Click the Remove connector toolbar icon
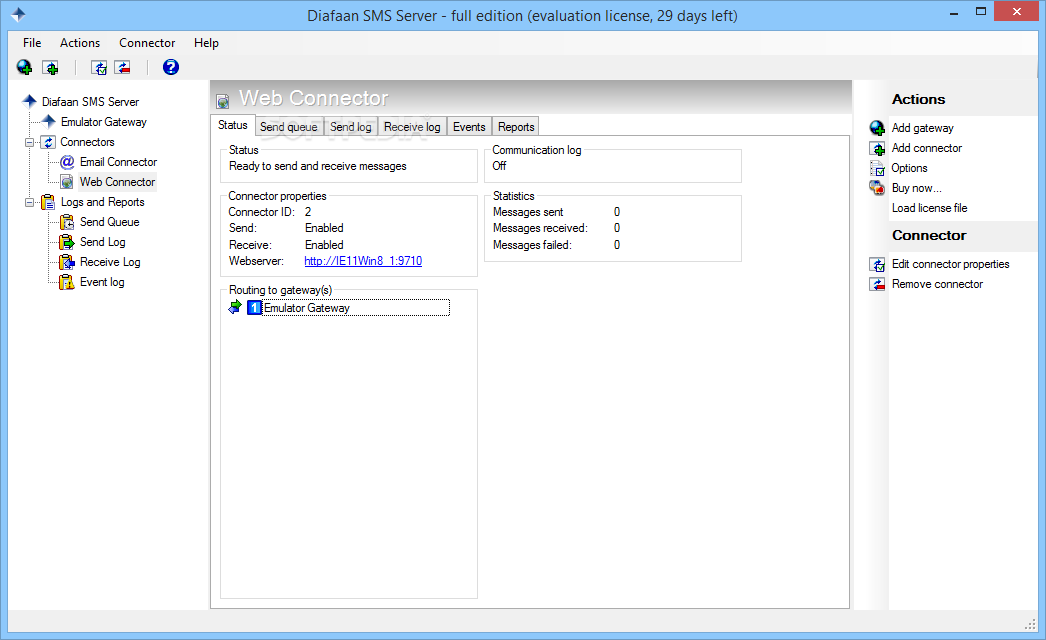1046x640 pixels. click(x=122, y=67)
